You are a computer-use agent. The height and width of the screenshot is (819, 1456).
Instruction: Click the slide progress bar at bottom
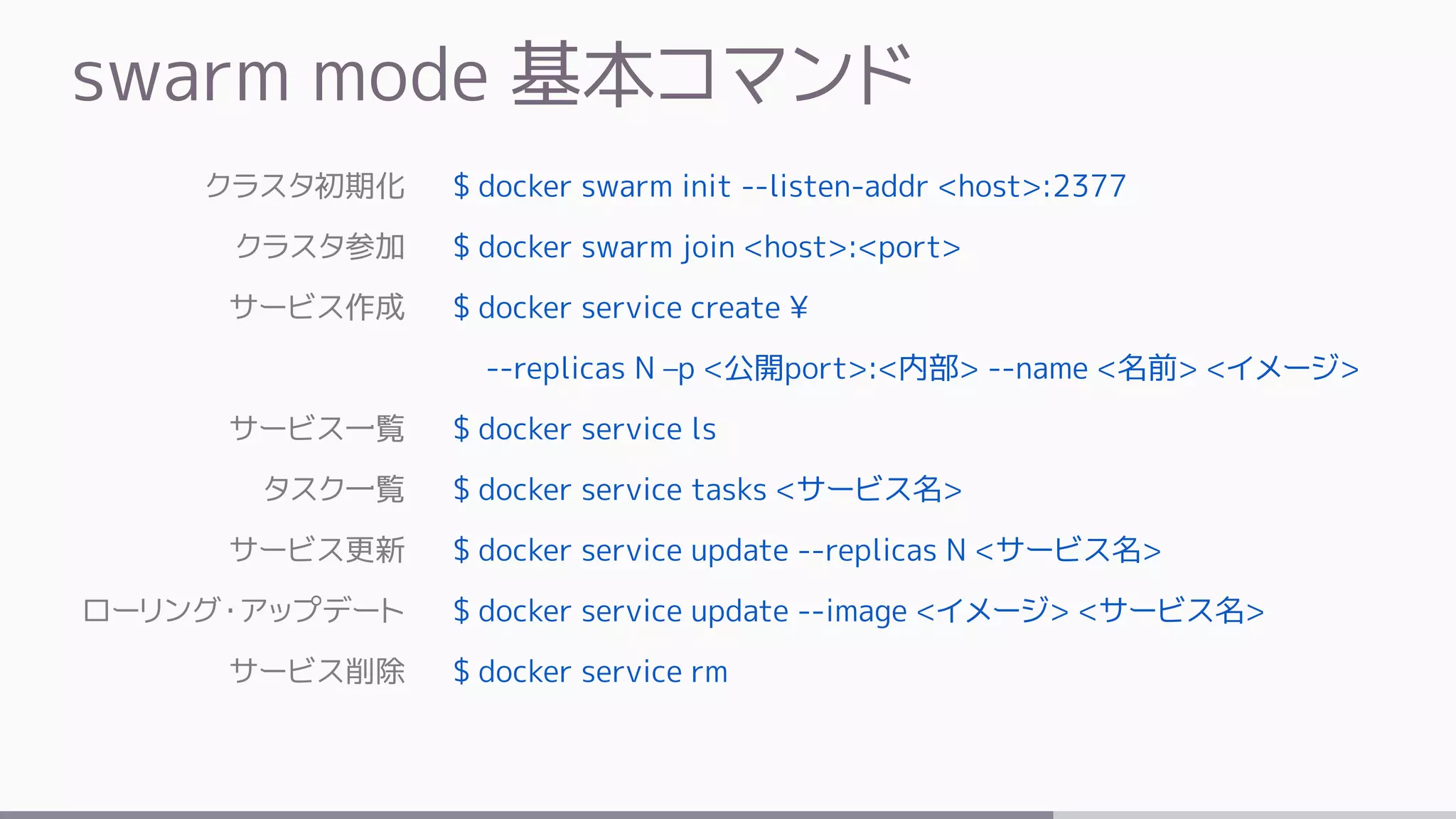[728, 815]
